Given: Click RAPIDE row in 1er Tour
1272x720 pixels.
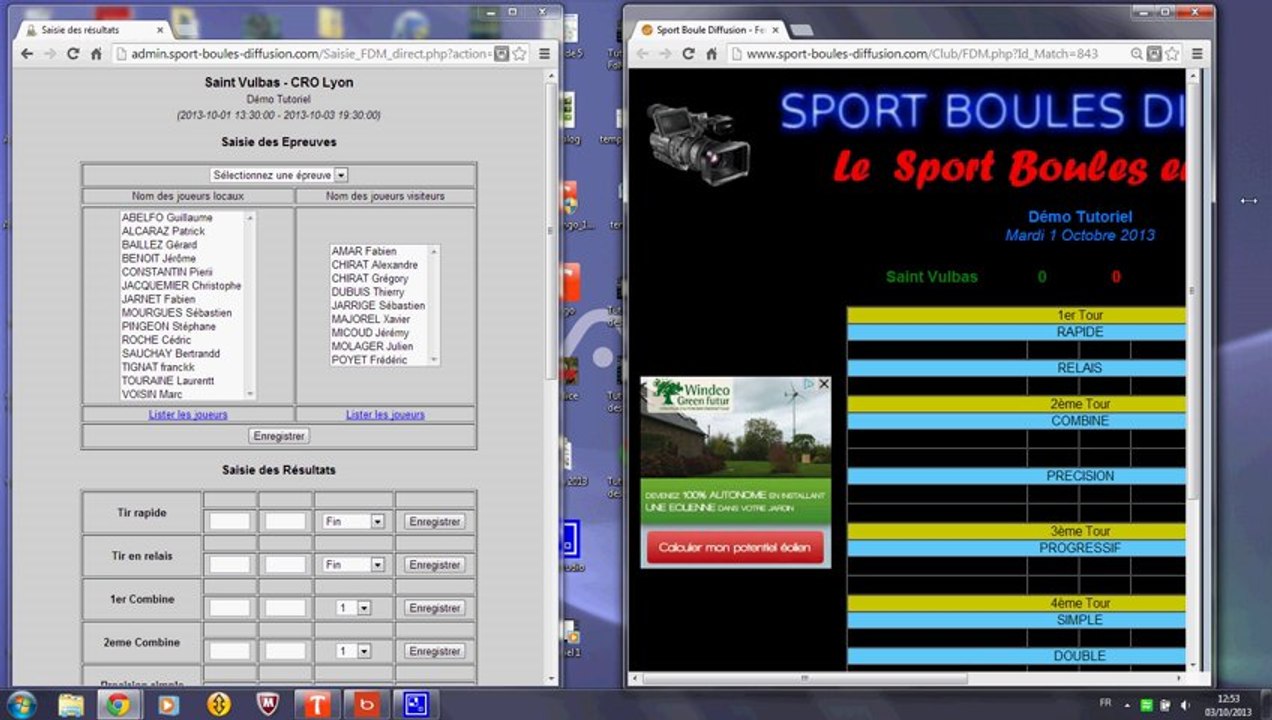Looking at the screenshot, I should pyautogui.click(x=1016, y=332).
